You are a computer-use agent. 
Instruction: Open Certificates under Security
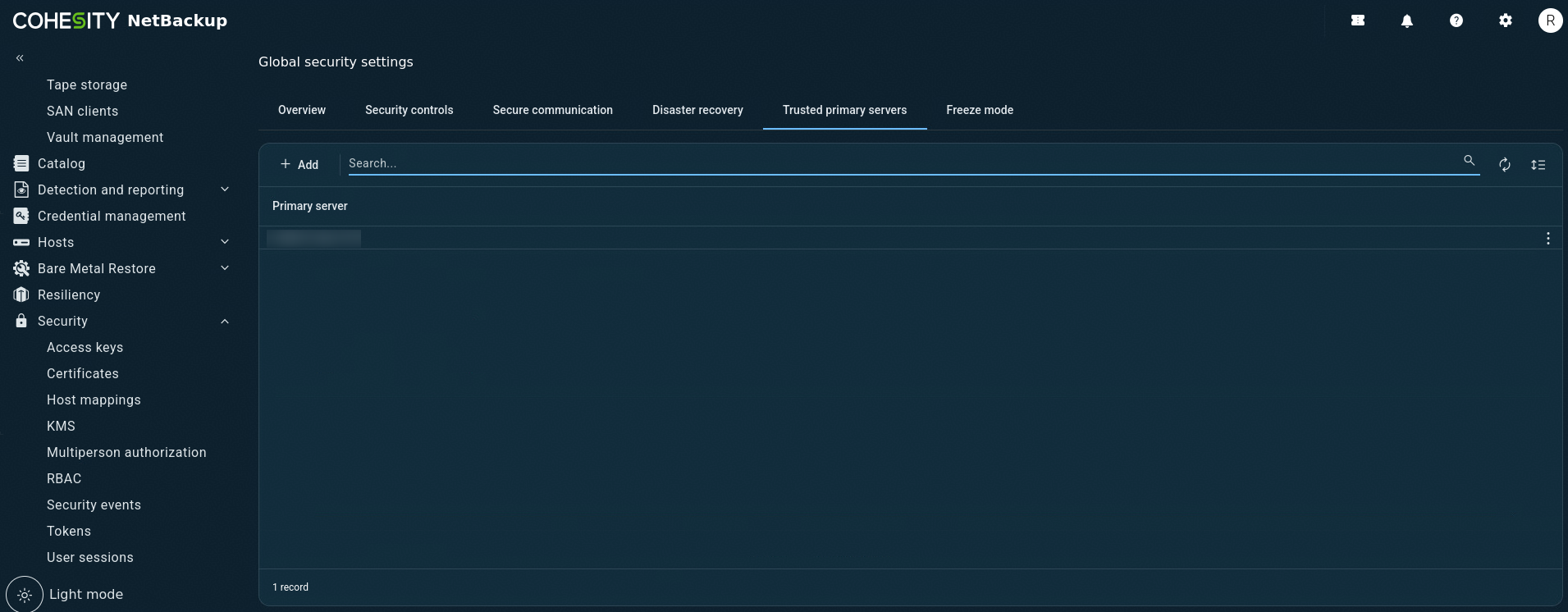(83, 373)
